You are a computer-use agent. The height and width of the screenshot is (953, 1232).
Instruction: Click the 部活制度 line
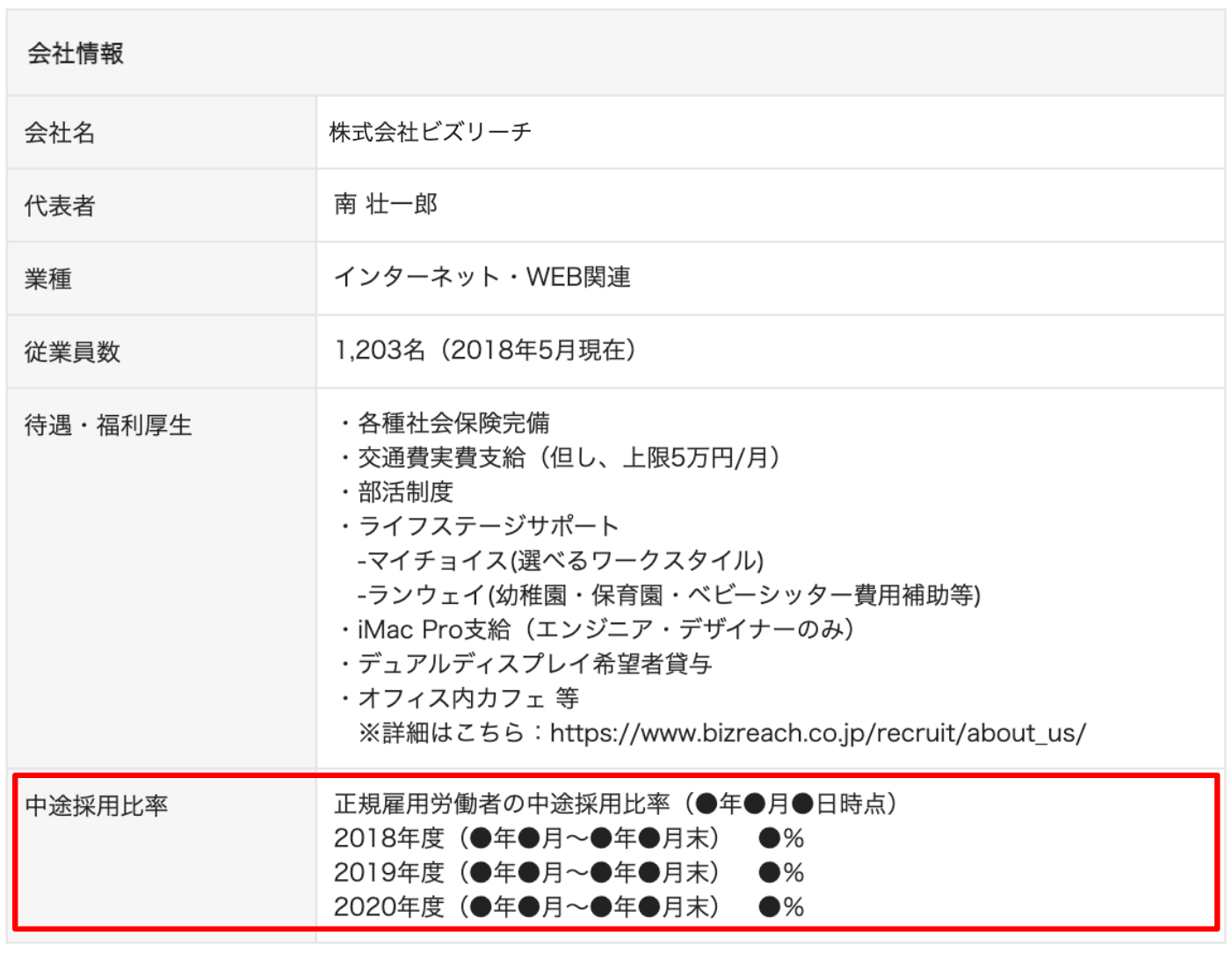[395, 491]
